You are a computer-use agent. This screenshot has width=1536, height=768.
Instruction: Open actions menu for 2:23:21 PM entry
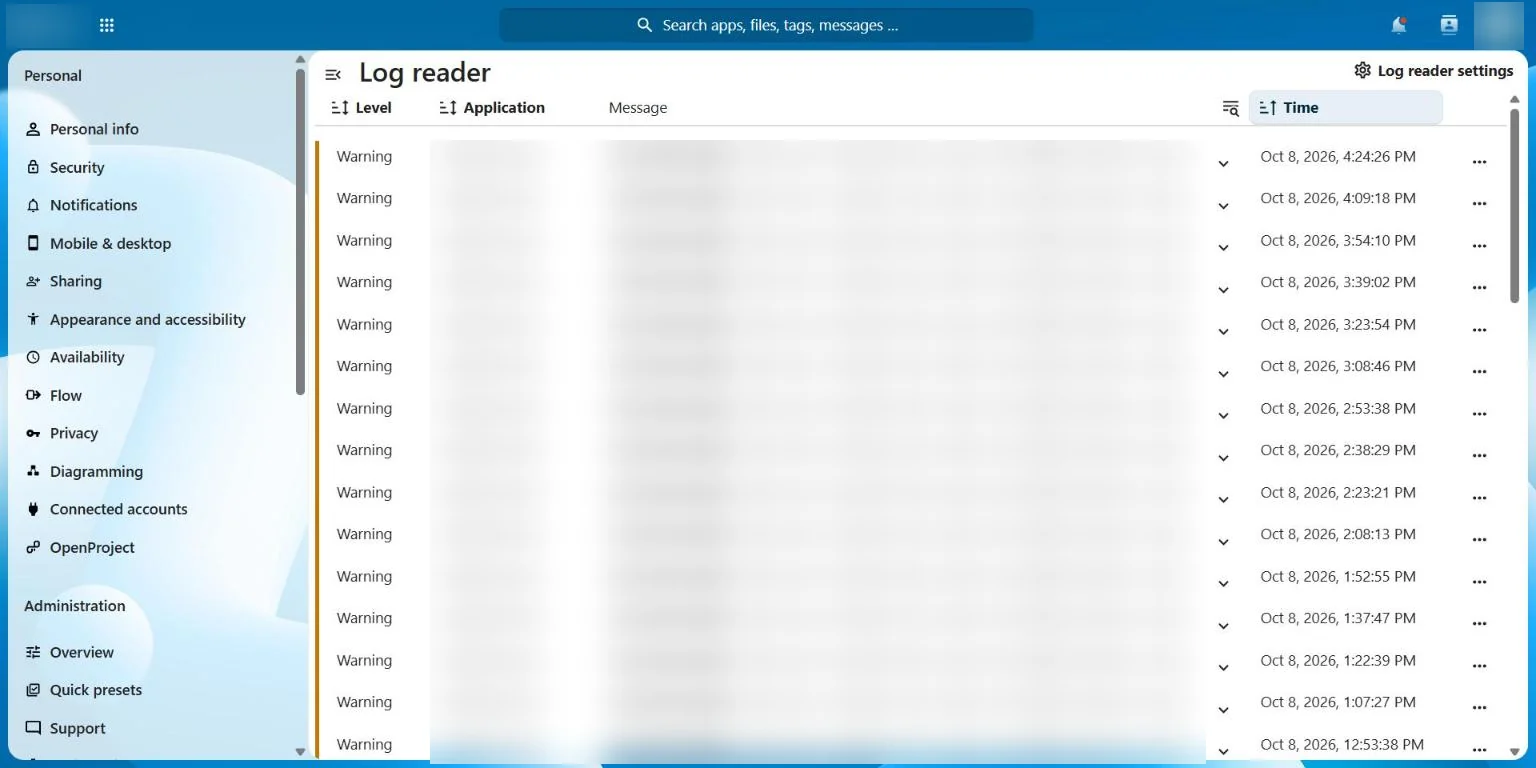(x=1480, y=498)
